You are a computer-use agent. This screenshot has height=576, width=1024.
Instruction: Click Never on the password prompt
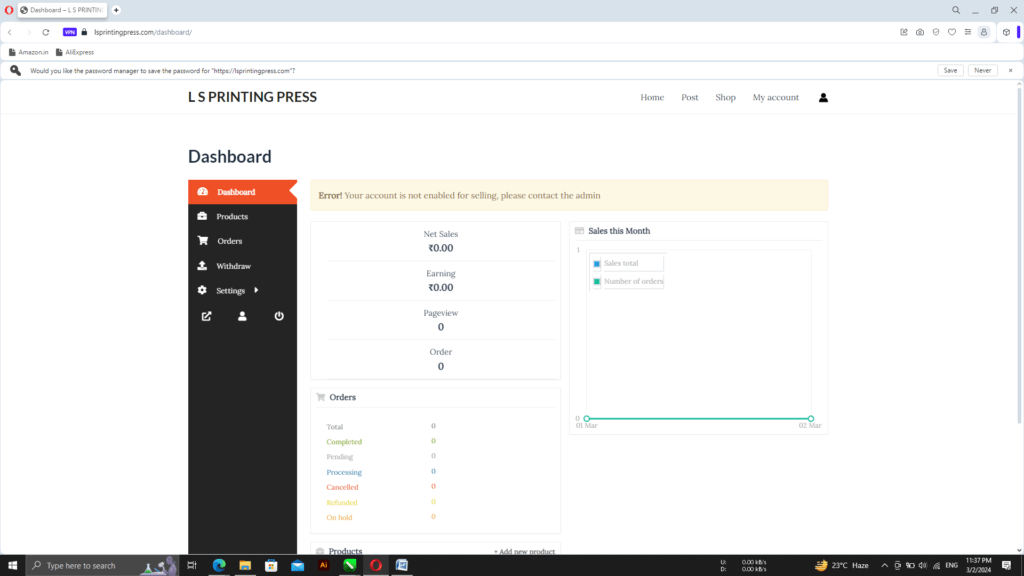click(x=982, y=71)
